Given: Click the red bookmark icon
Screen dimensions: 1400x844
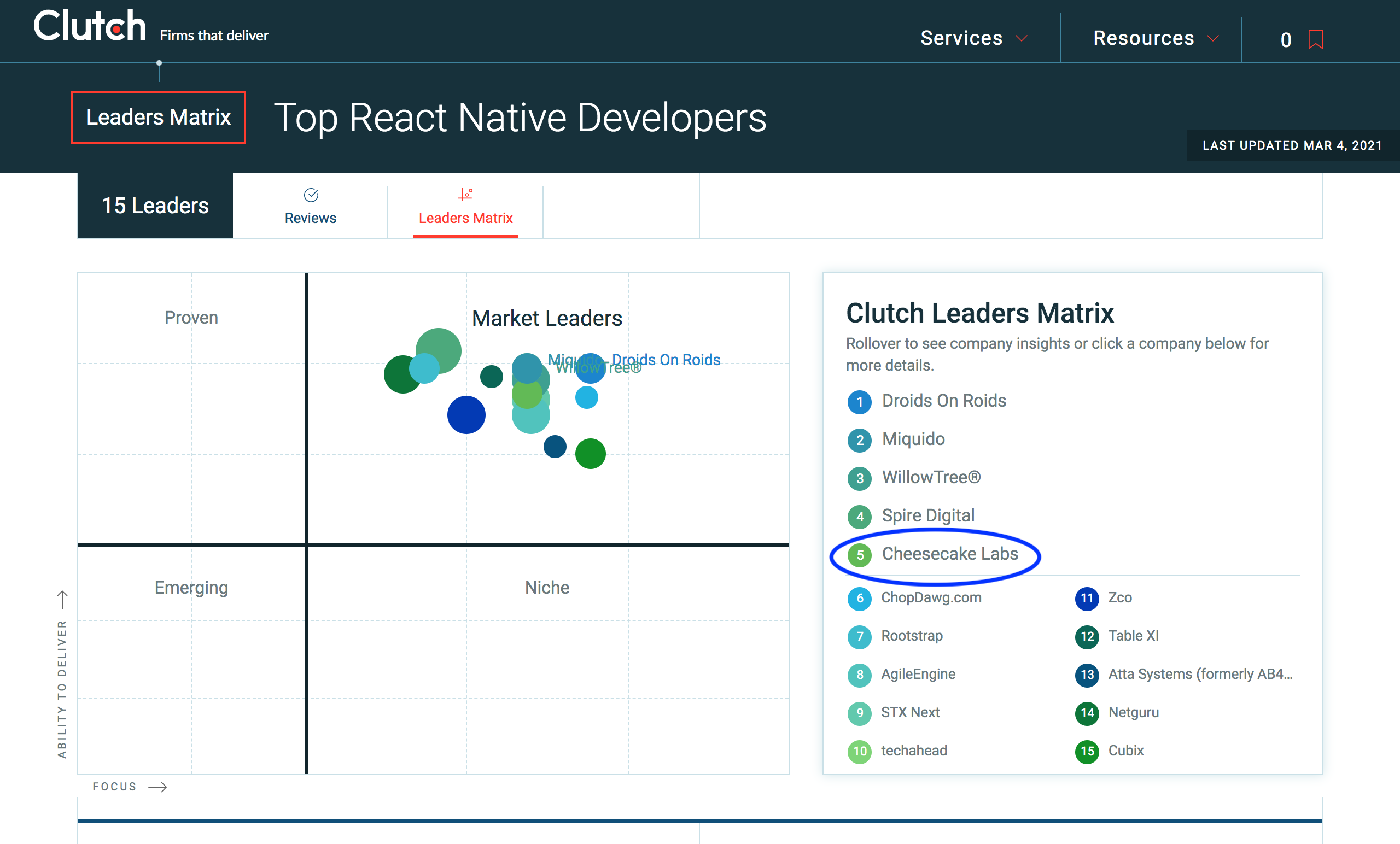Looking at the screenshot, I should tap(1315, 39).
